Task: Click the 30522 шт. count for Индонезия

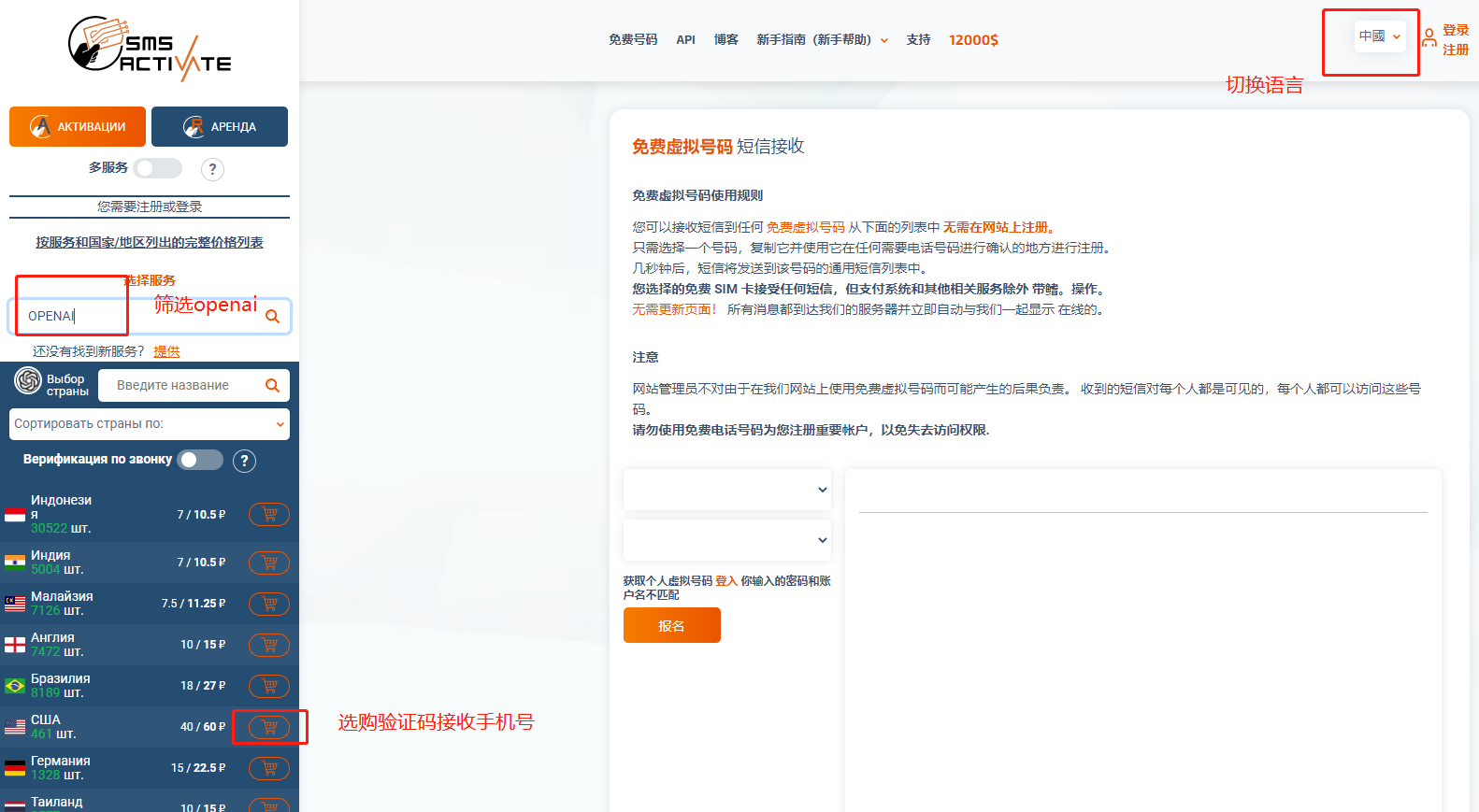Action: coord(61,528)
